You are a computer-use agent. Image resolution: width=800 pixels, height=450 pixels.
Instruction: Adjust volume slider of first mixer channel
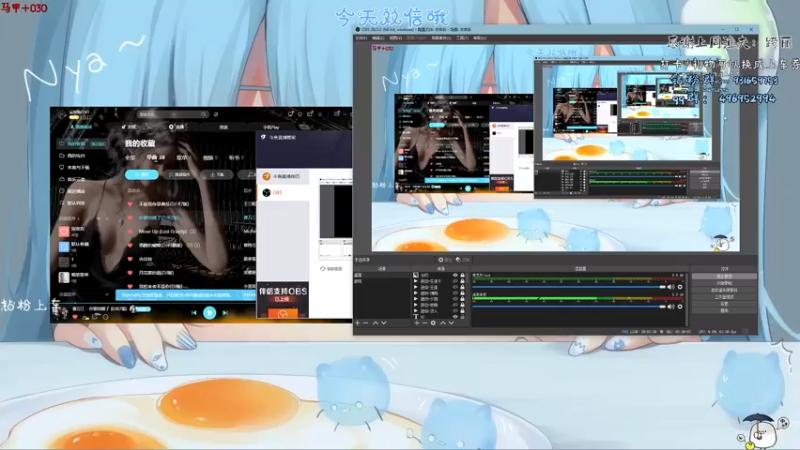click(569, 287)
